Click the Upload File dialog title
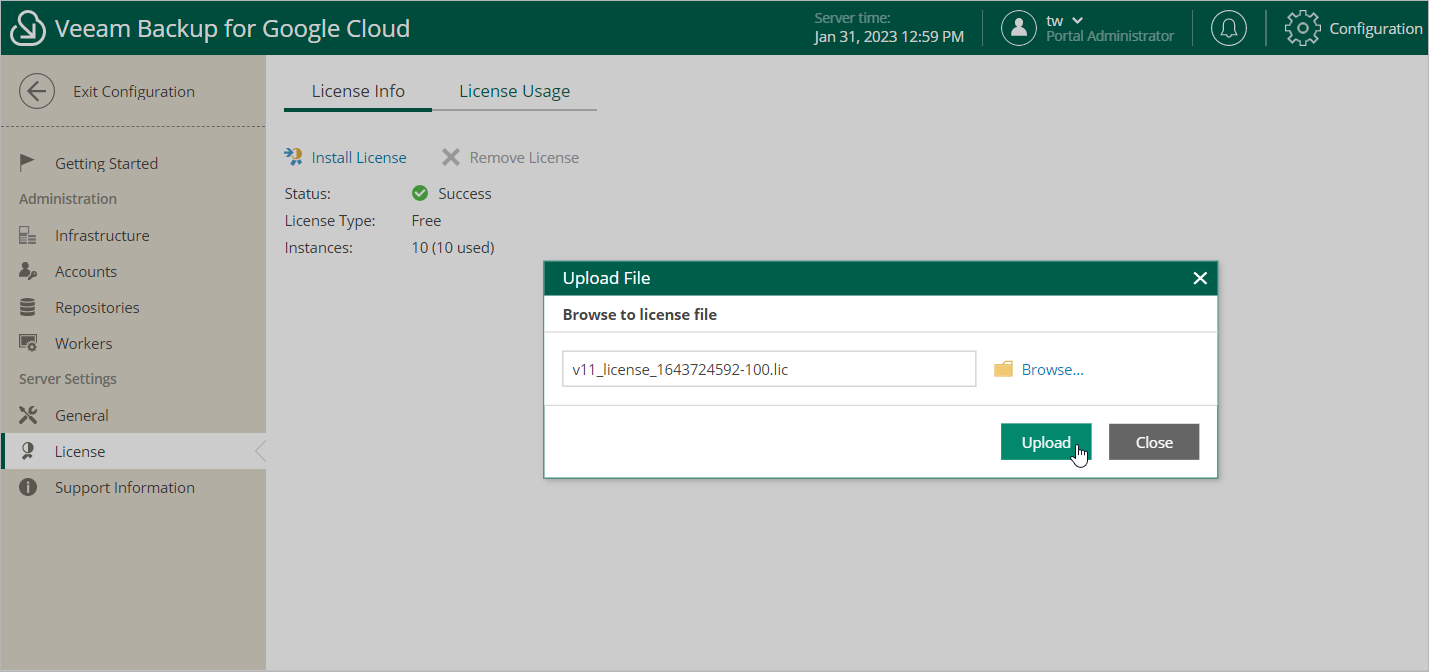Image resolution: width=1429 pixels, height=672 pixels. (607, 278)
